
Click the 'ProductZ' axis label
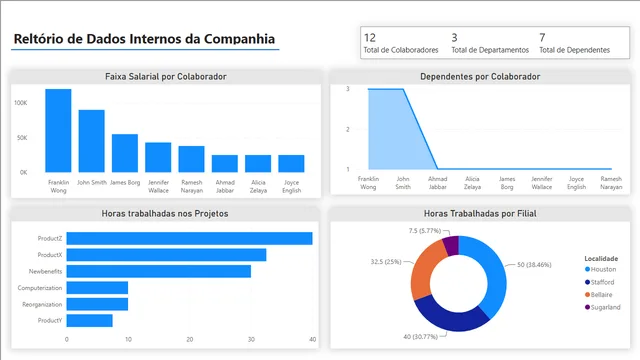(x=50, y=238)
